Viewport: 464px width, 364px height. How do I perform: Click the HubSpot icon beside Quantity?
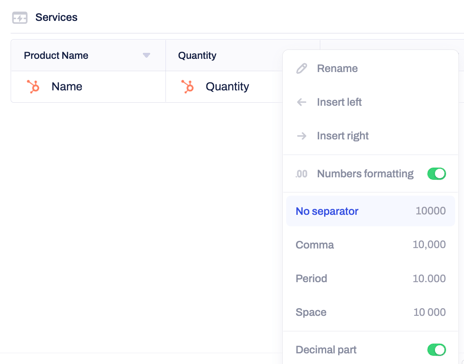point(187,87)
